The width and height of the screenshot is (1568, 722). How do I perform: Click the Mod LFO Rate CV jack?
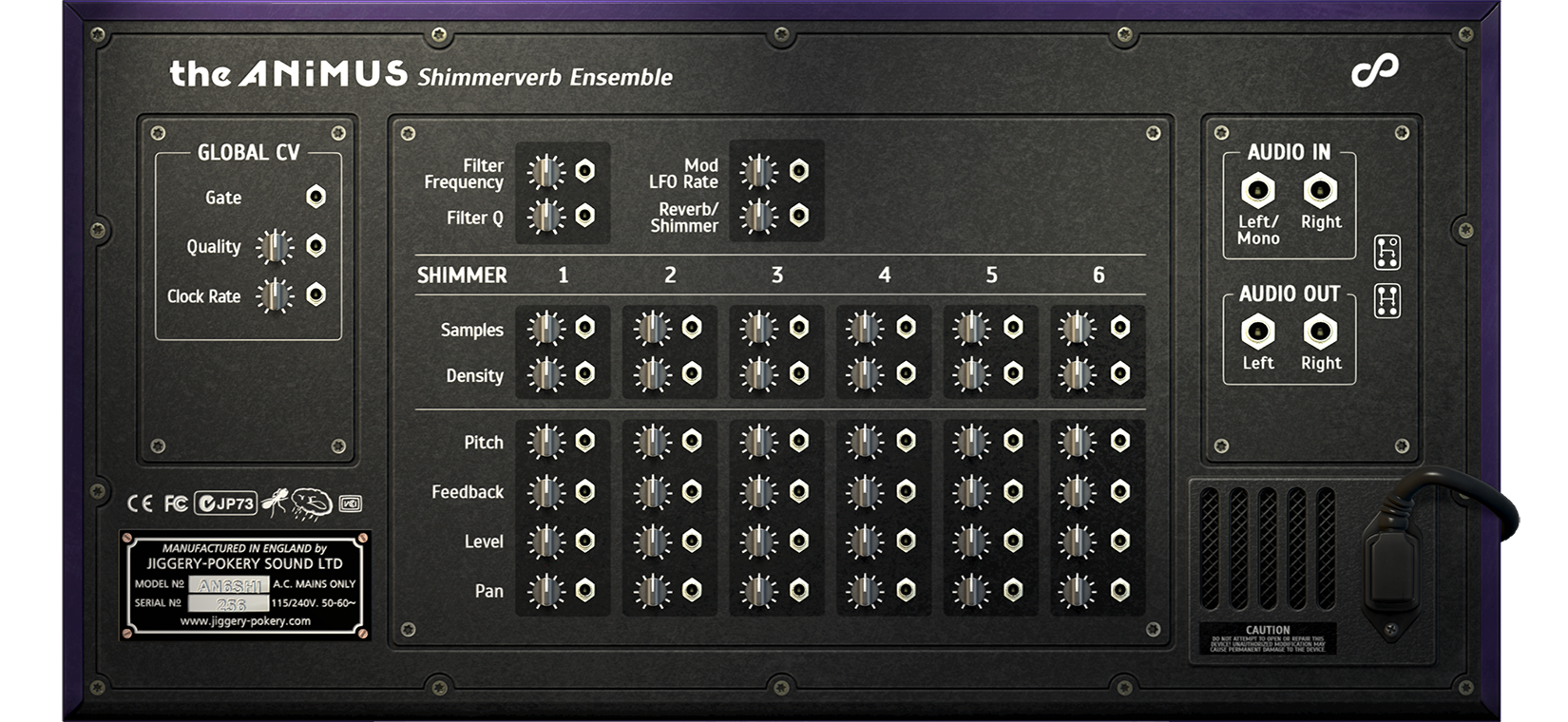pos(799,170)
